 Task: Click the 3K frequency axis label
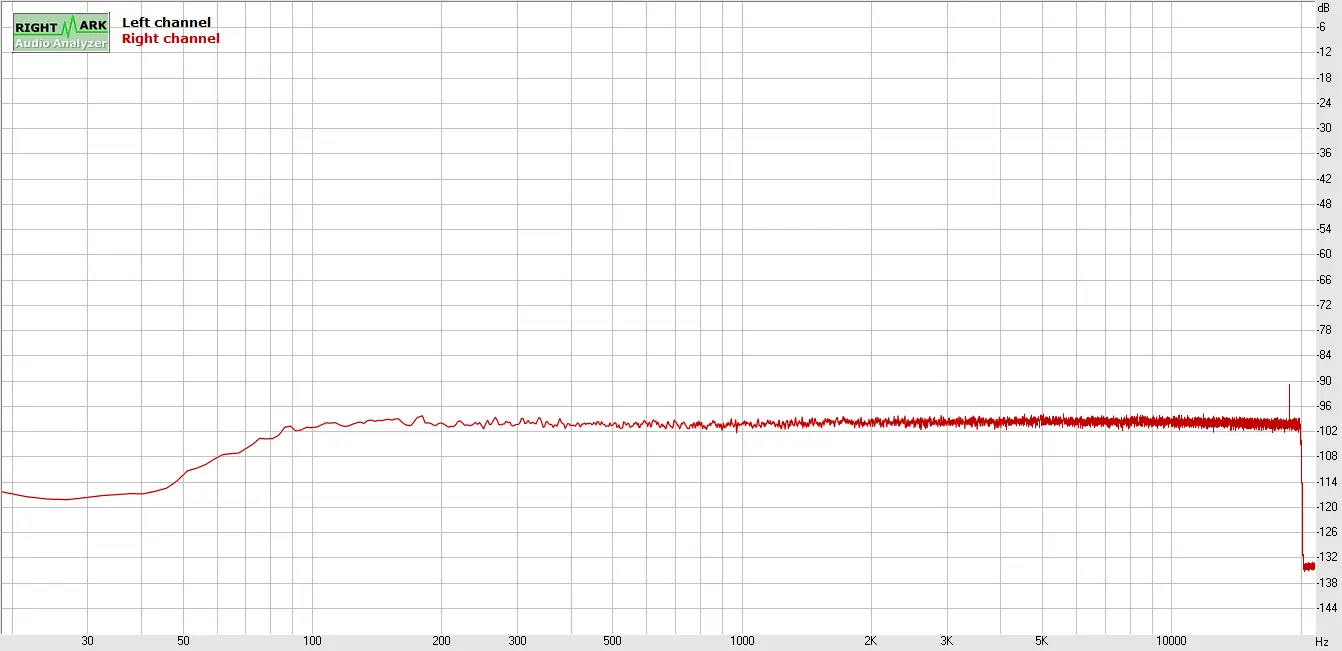click(x=947, y=641)
